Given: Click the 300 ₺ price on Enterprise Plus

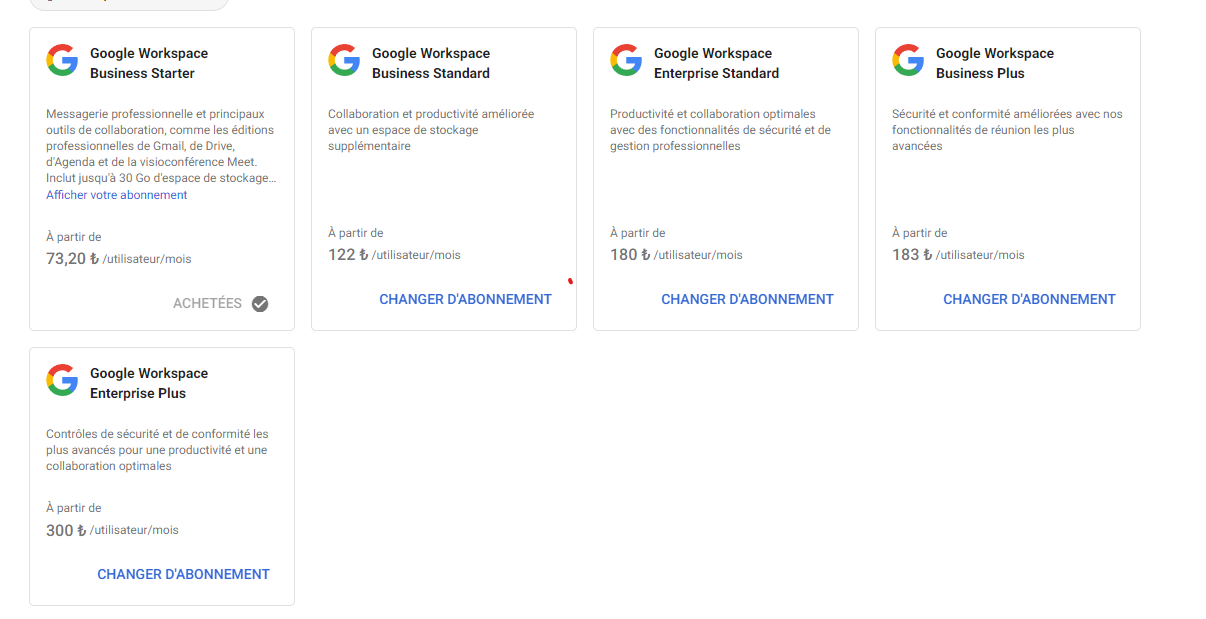Looking at the screenshot, I should tap(66, 530).
